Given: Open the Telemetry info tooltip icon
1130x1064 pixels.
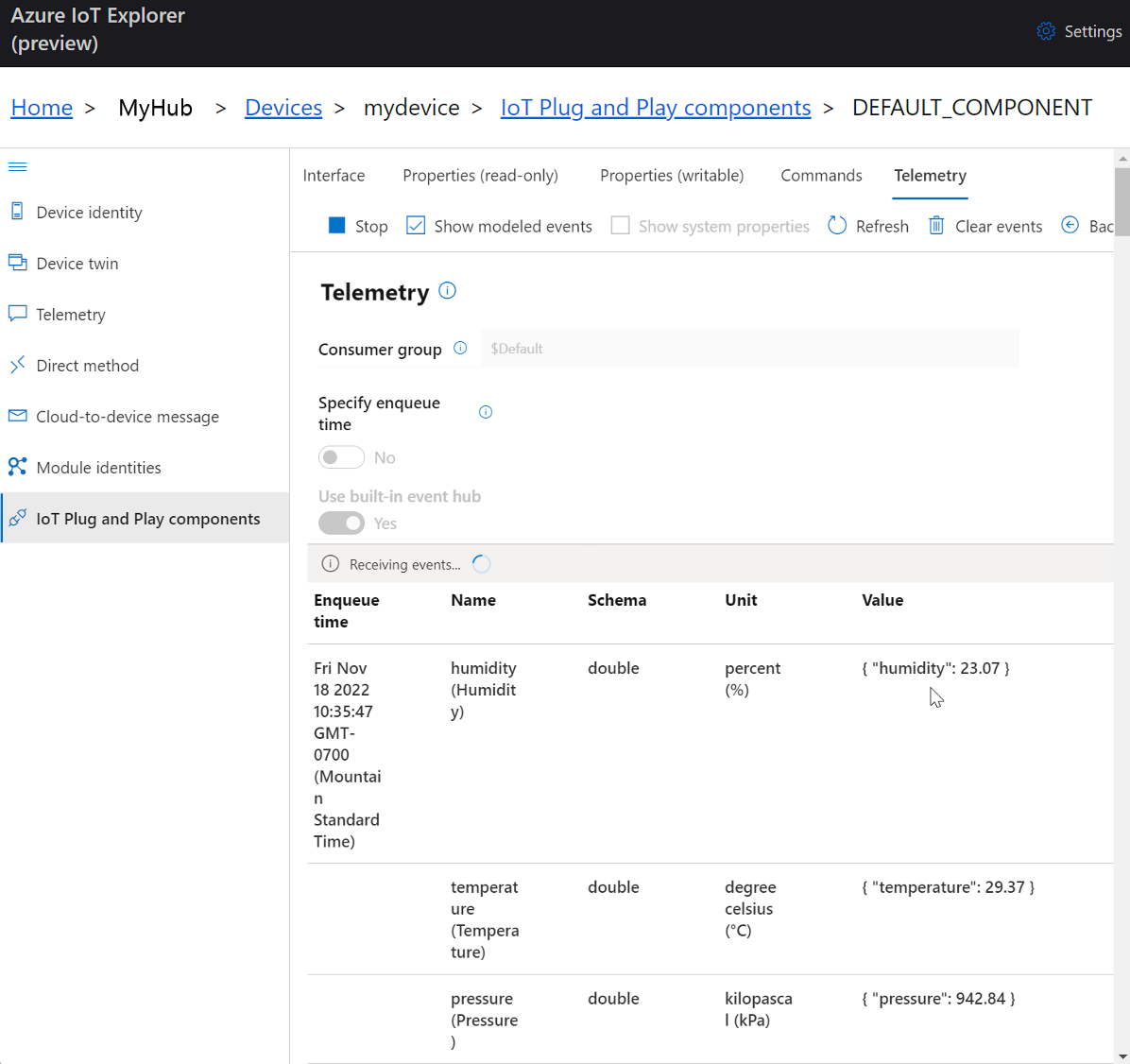Looking at the screenshot, I should point(446,290).
